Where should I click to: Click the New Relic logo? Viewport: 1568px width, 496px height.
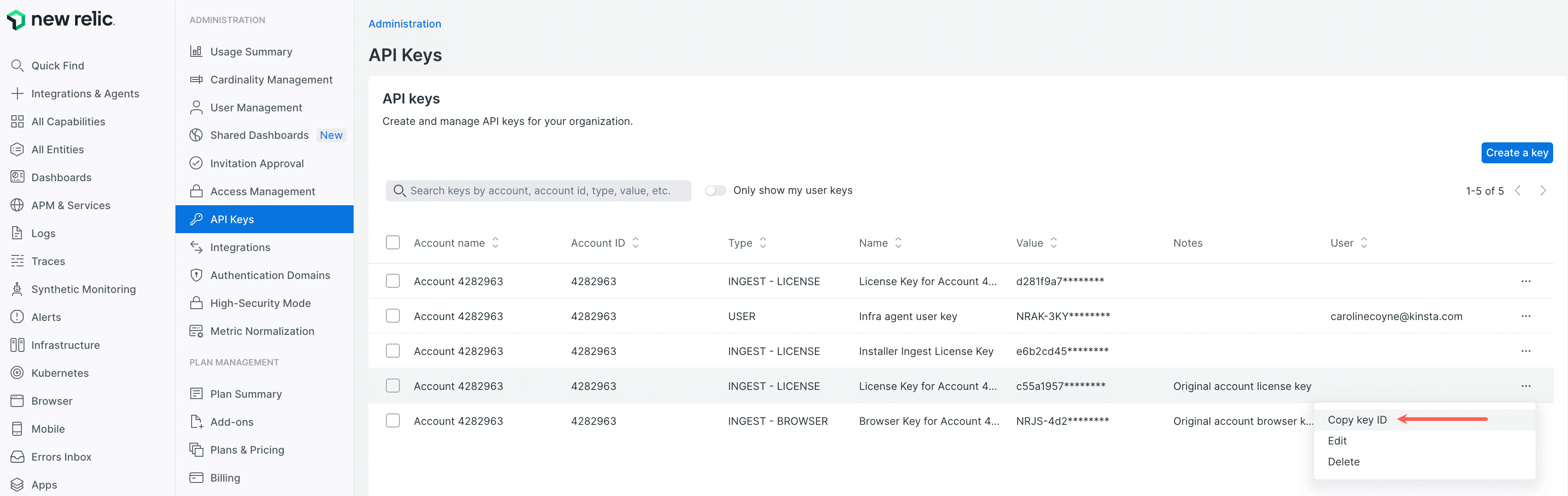(60, 19)
